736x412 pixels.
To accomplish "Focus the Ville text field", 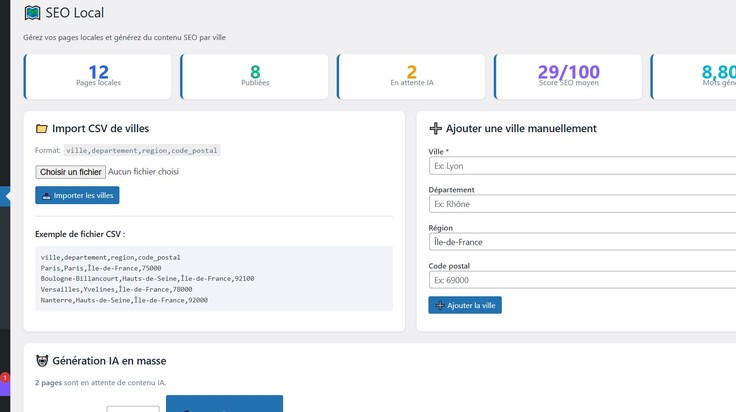I will 582,166.
